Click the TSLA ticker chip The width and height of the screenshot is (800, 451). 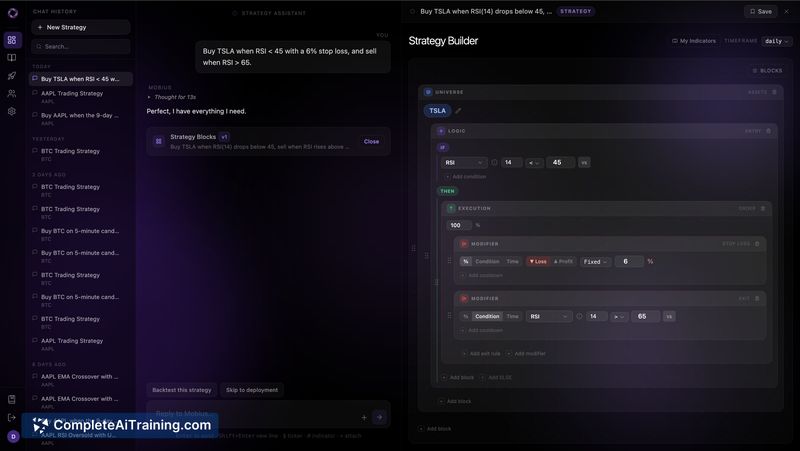click(x=437, y=111)
